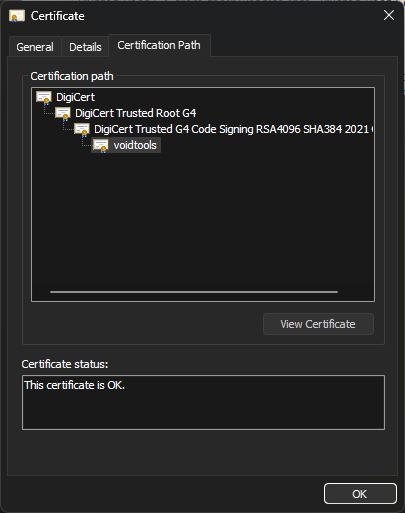Select the voidtools certificate entry

click(135, 145)
